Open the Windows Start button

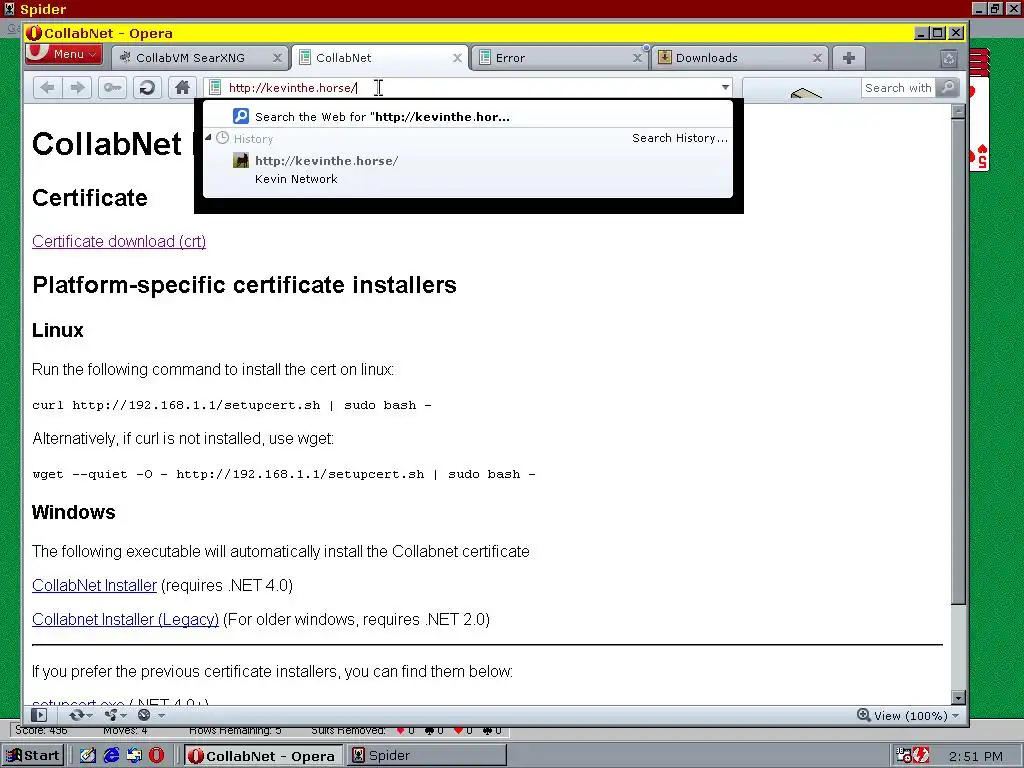33,756
